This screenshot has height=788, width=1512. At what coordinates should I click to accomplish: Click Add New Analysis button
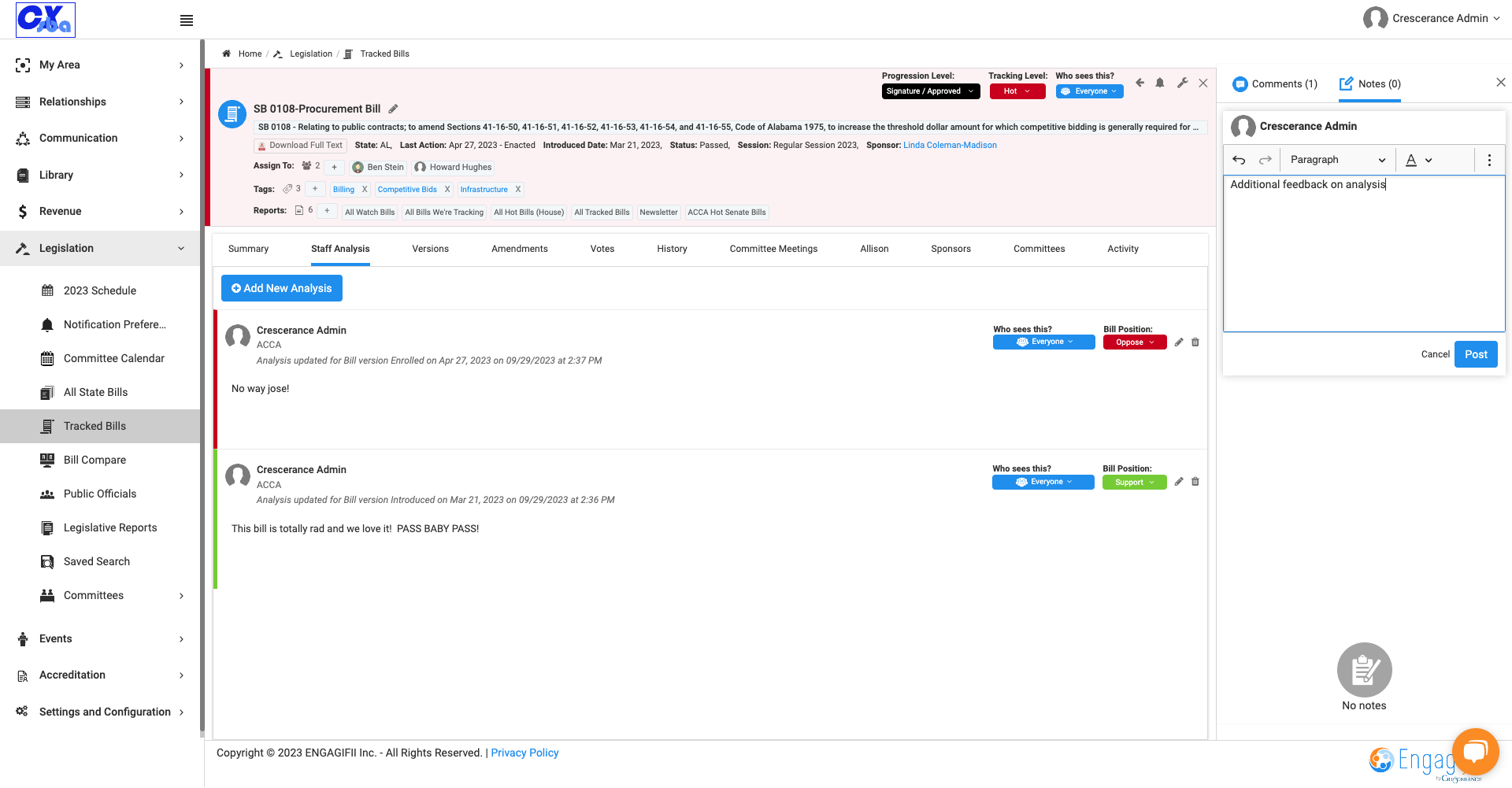coord(282,288)
